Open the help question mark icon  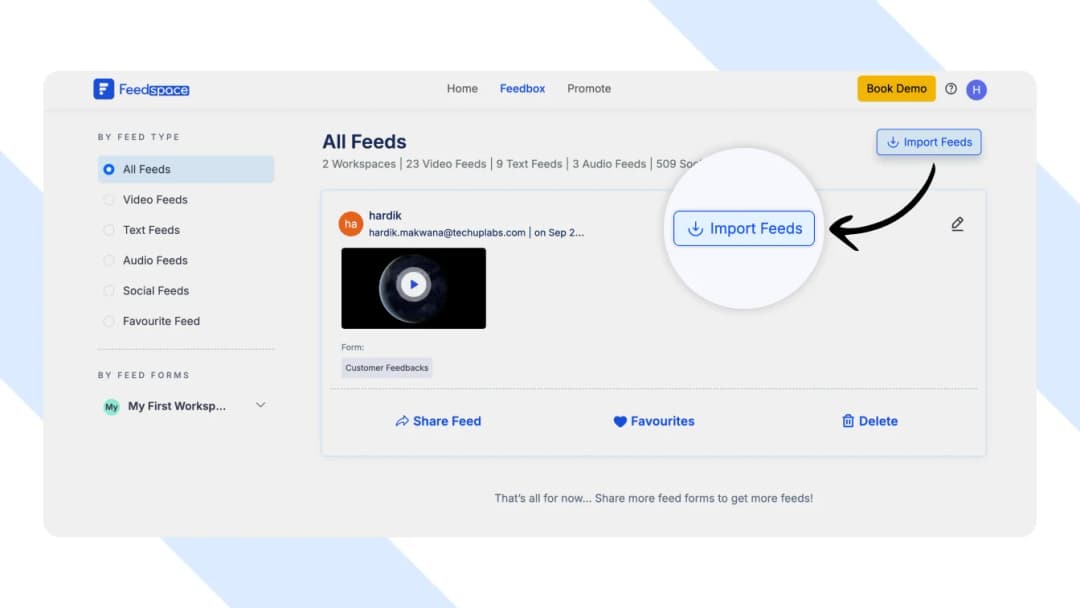pyautogui.click(x=951, y=88)
